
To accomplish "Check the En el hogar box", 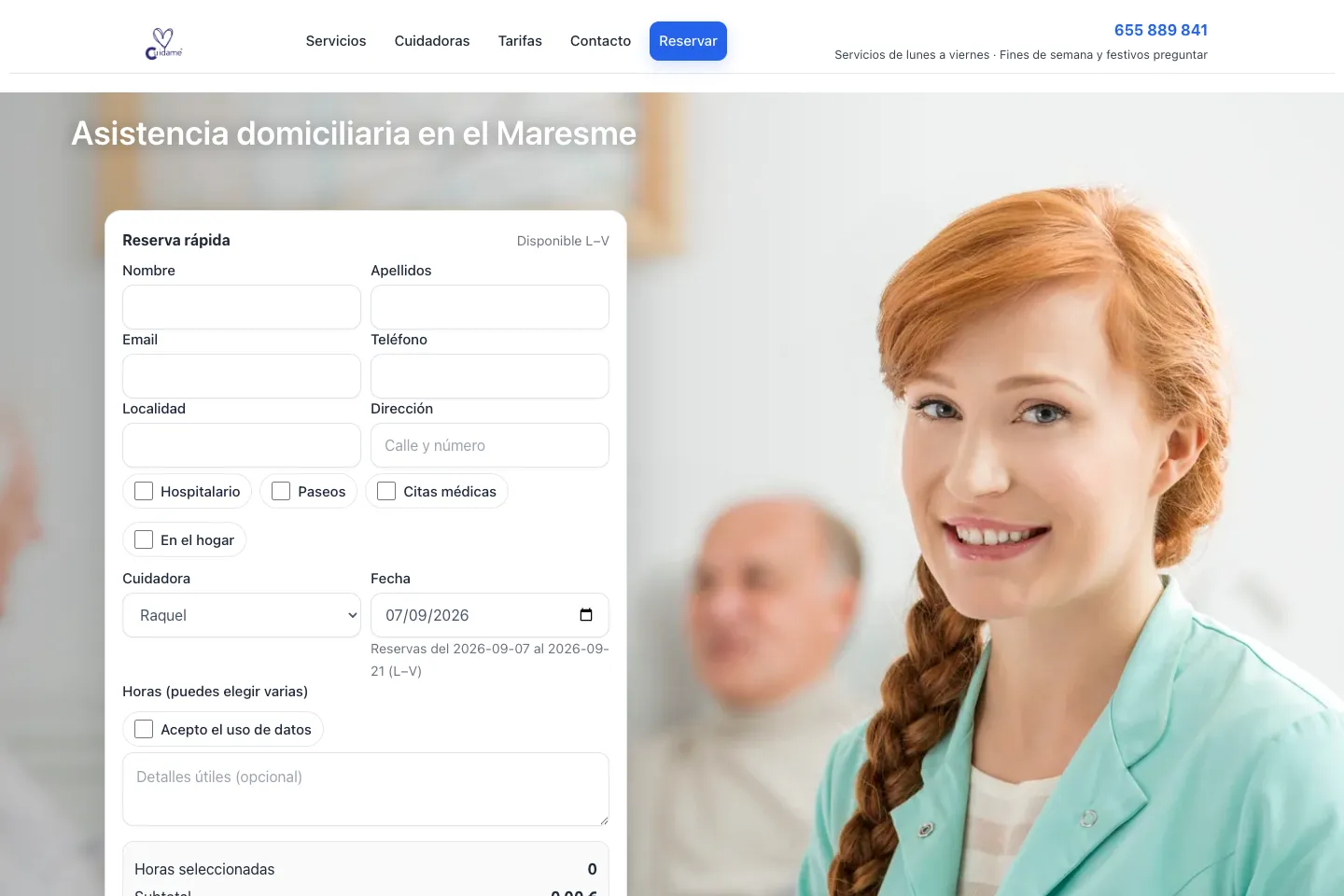I will (144, 539).
